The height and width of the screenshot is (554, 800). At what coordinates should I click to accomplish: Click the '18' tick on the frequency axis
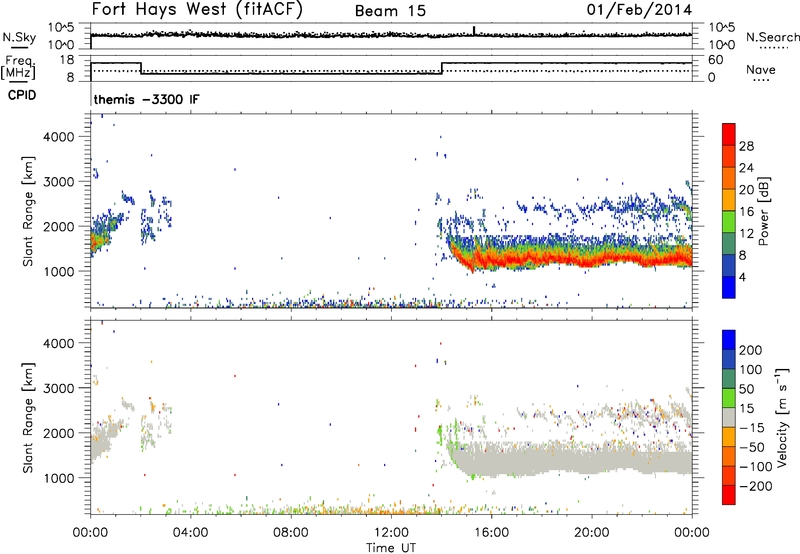[68, 60]
